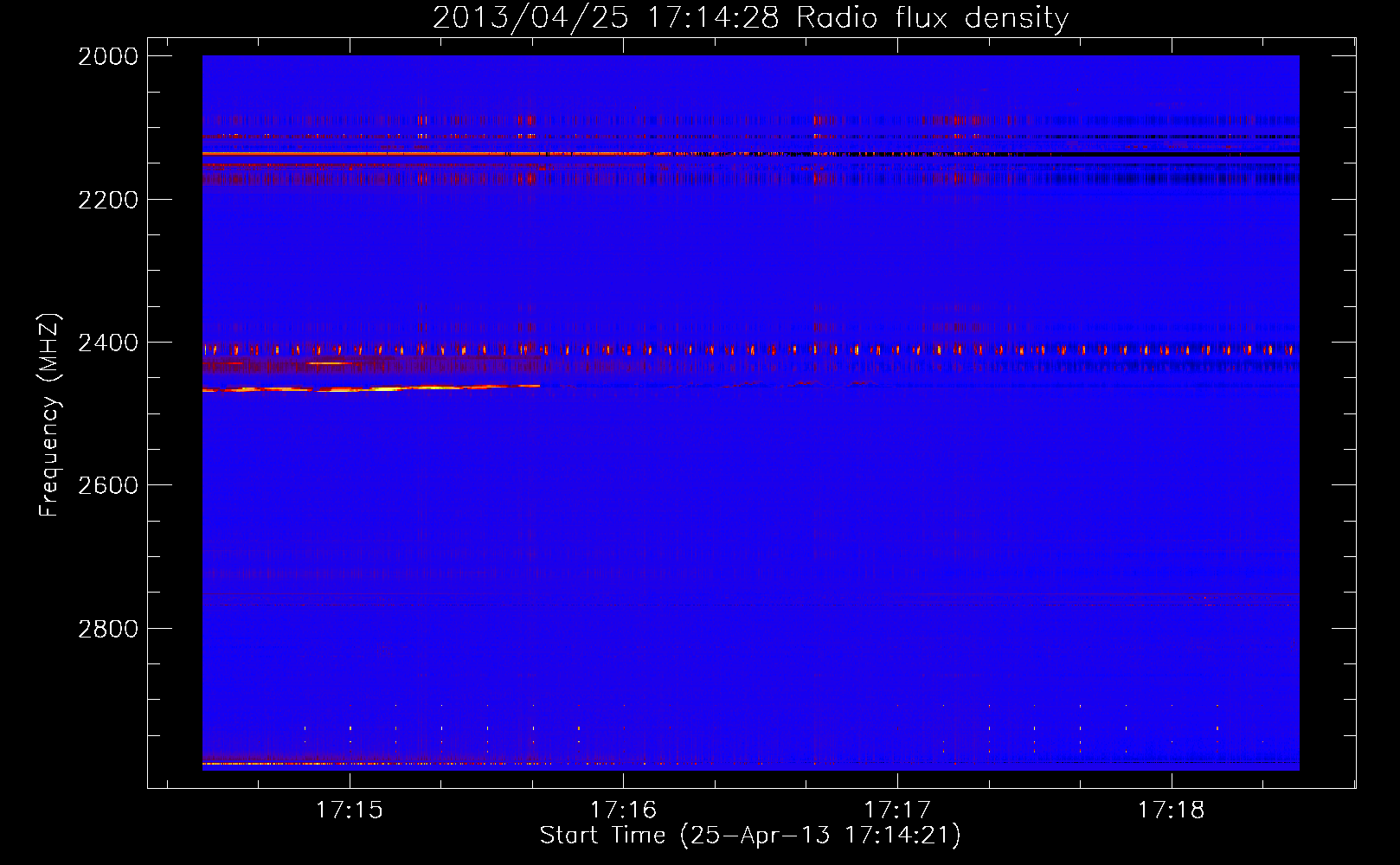Click the 'Start Time (25-Apr-13 17:14:21)' label

tap(750, 836)
